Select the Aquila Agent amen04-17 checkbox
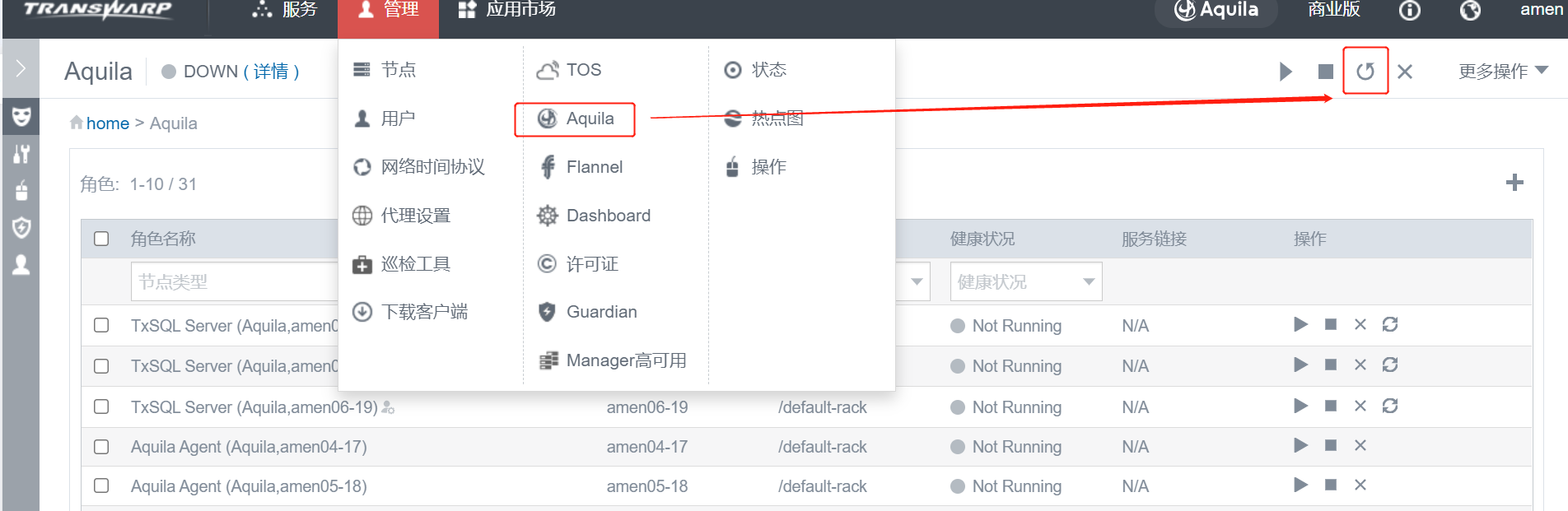This screenshot has height=511, width=1568. (x=101, y=447)
